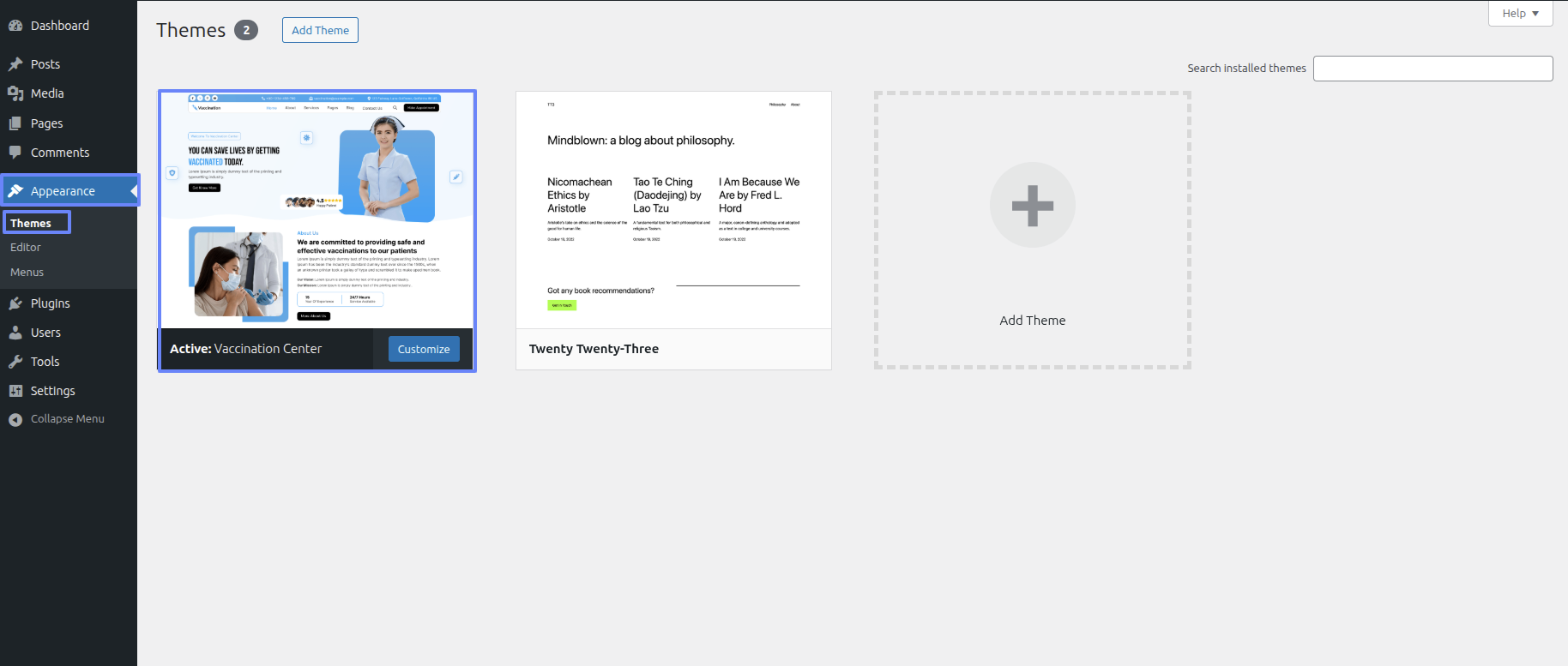Click the Settings sliders icon
Viewport: 1568px width, 666px height.
click(x=15, y=391)
